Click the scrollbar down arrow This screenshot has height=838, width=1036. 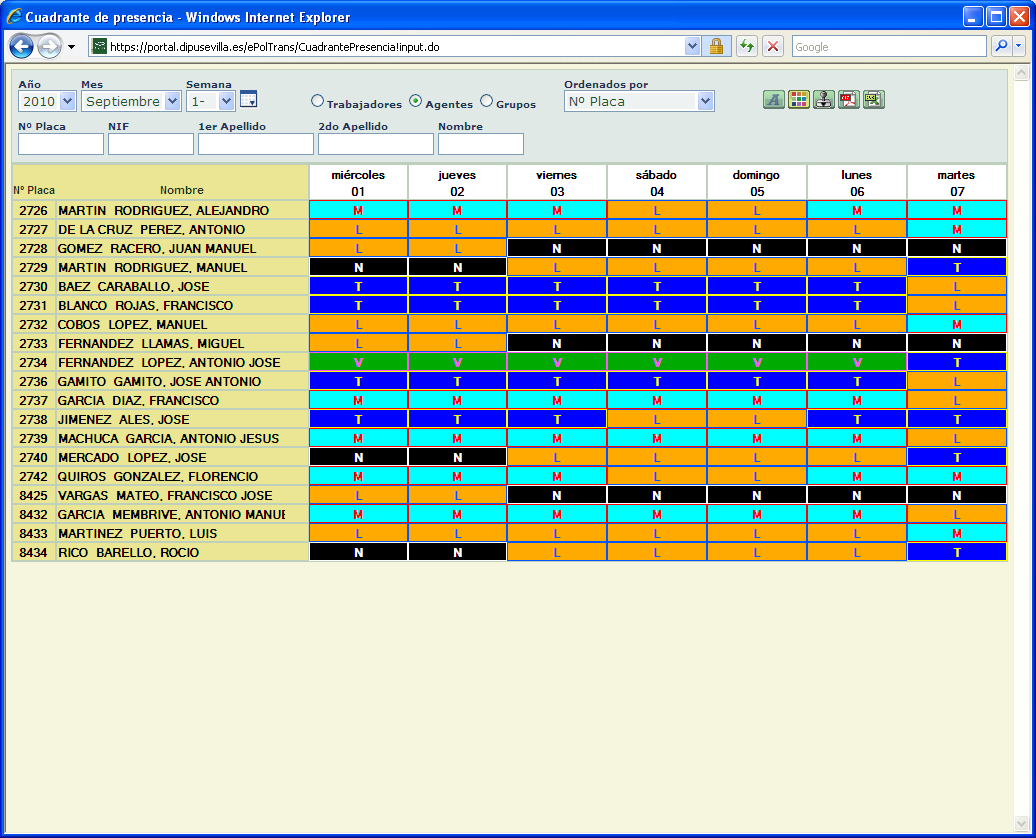pos(1023,825)
